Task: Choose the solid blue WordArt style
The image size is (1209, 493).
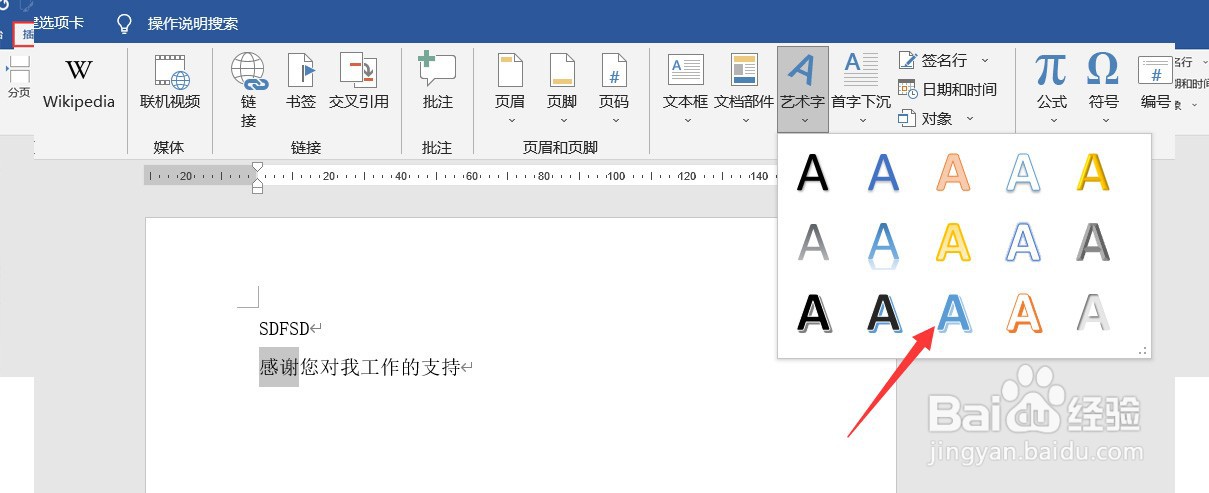Action: tap(883, 173)
